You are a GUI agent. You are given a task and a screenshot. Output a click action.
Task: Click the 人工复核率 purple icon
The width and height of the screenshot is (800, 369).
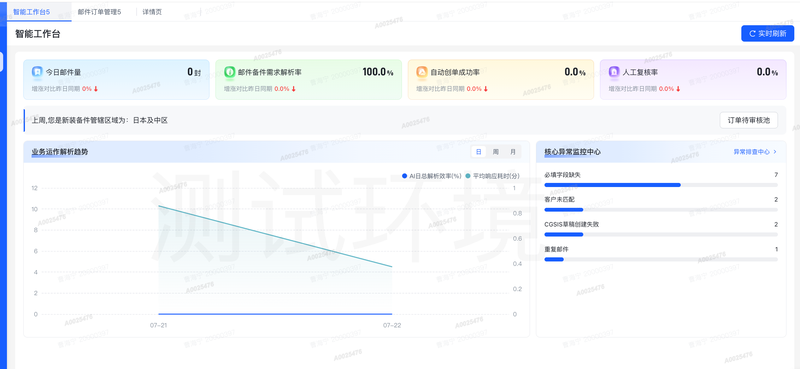tap(614, 72)
